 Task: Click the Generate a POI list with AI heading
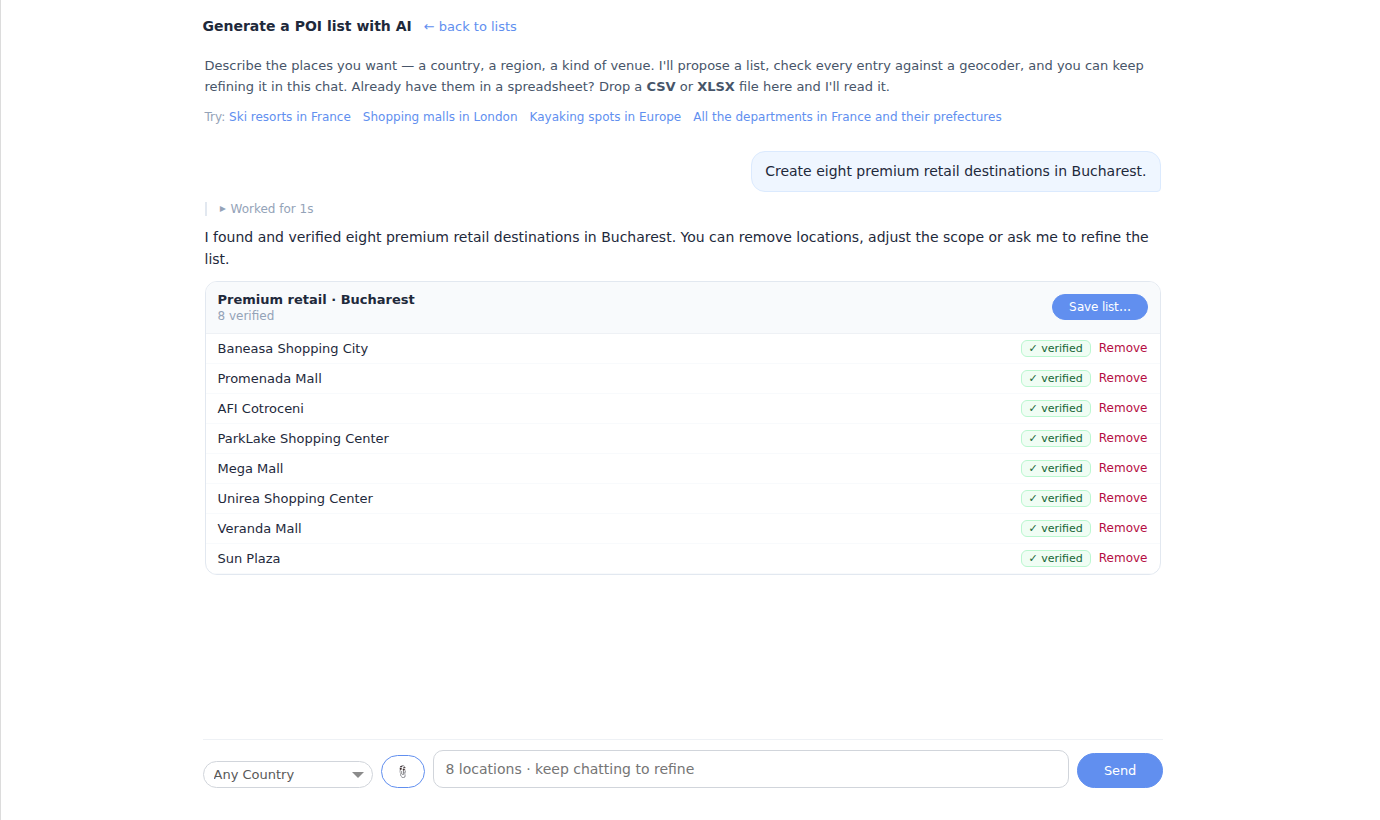(307, 26)
